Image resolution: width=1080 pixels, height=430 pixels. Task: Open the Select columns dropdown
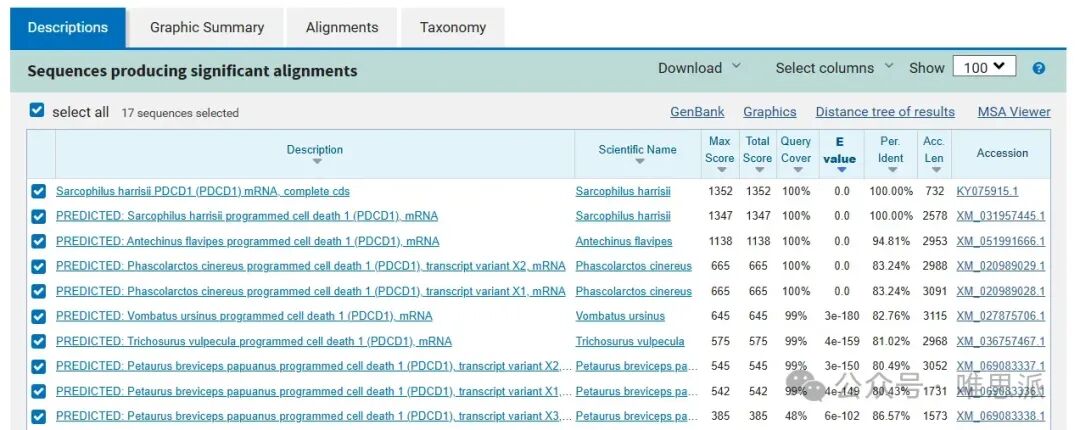[x=834, y=68]
